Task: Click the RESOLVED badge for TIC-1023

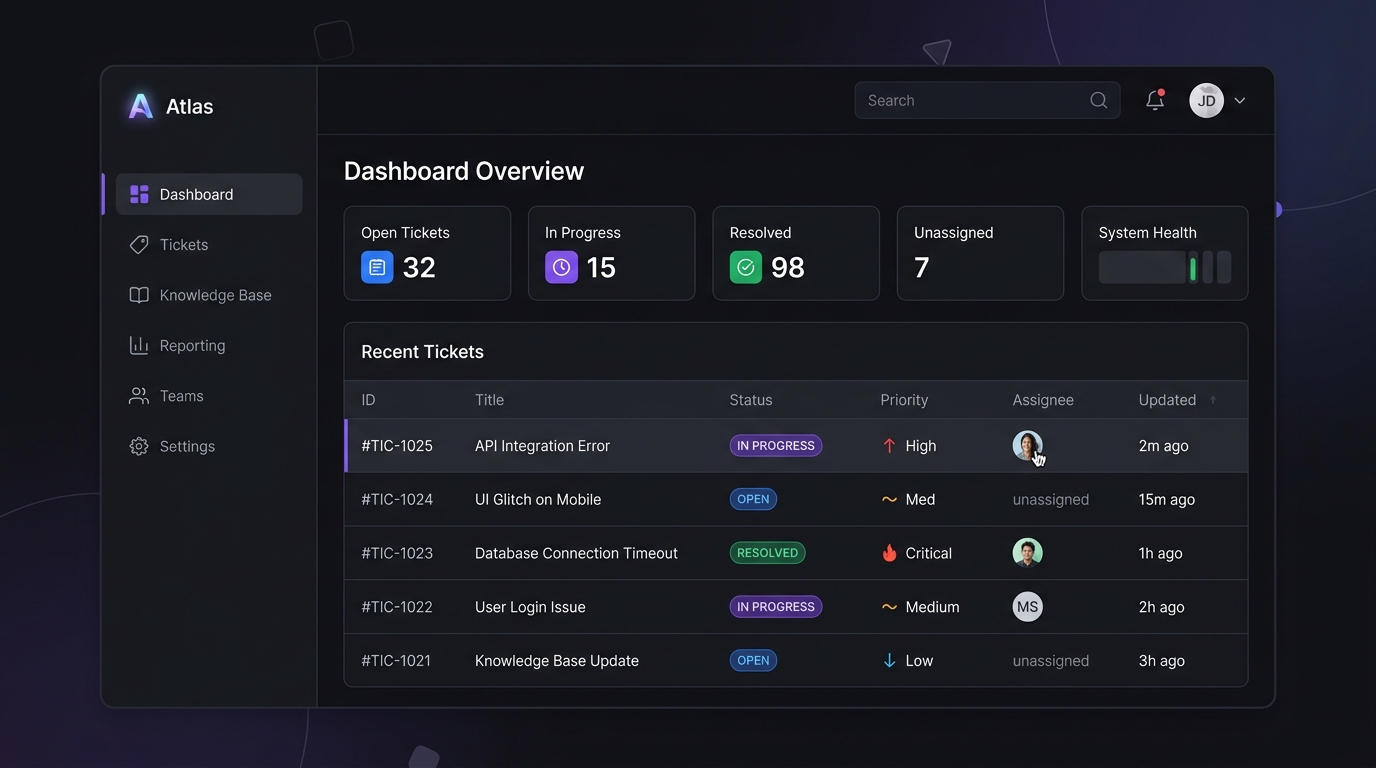Action: click(x=767, y=553)
